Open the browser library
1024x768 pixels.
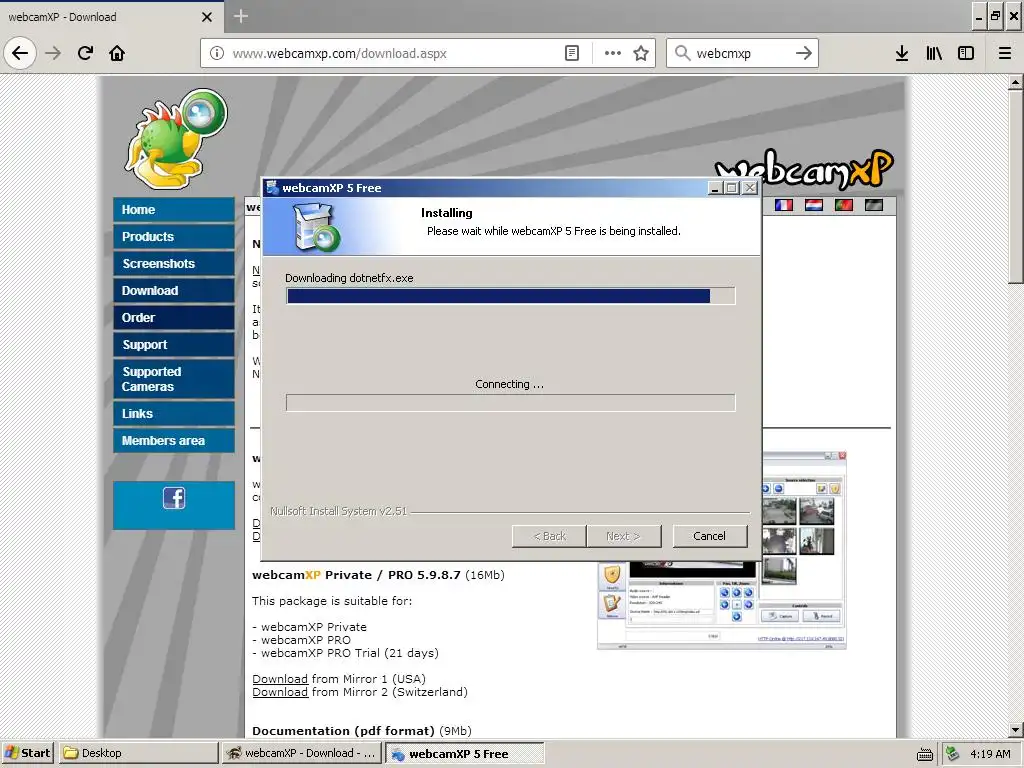[x=934, y=53]
